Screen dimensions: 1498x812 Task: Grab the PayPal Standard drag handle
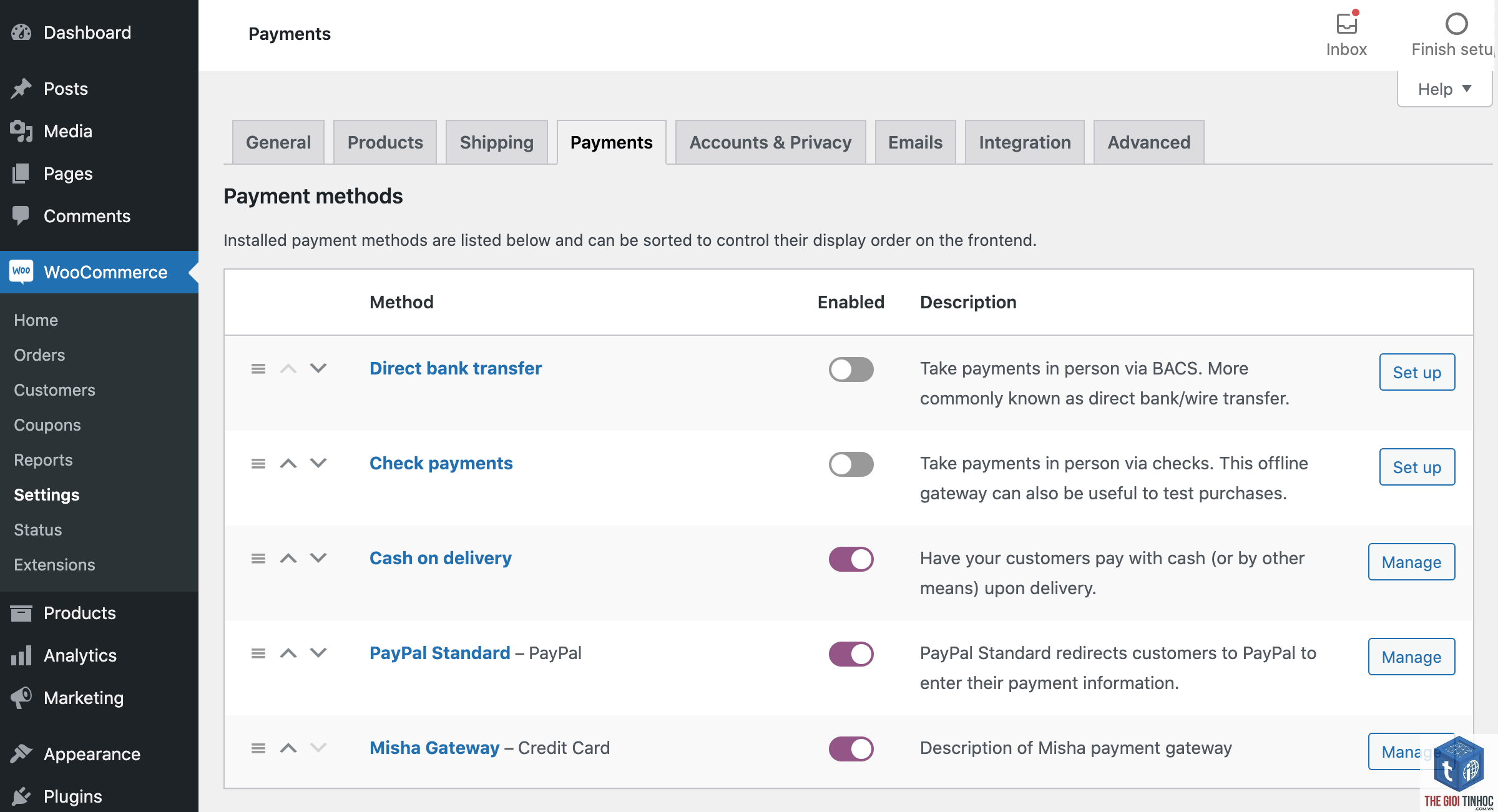tap(258, 653)
